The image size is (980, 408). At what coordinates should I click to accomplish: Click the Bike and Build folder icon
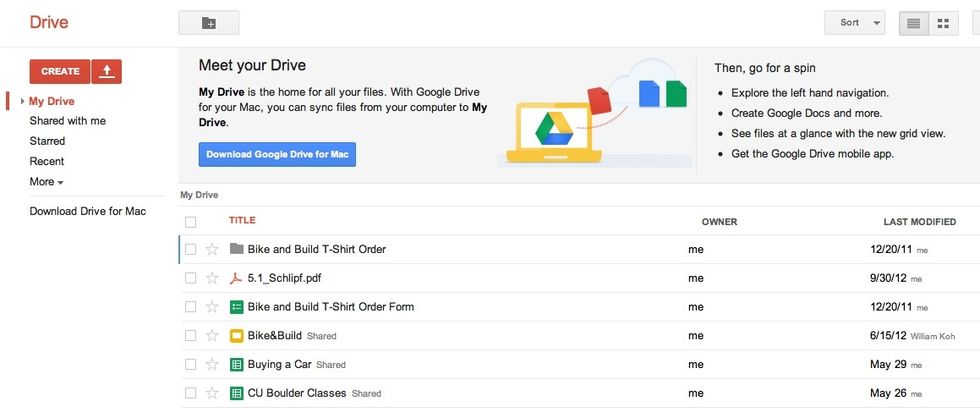coord(237,249)
